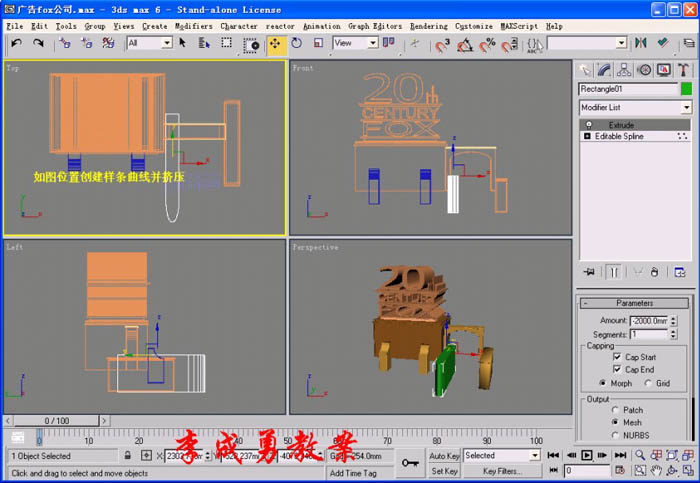Open the Utilities hammer panel tab
Image resolution: width=700 pixels, height=483 pixels.
[683, 70]
